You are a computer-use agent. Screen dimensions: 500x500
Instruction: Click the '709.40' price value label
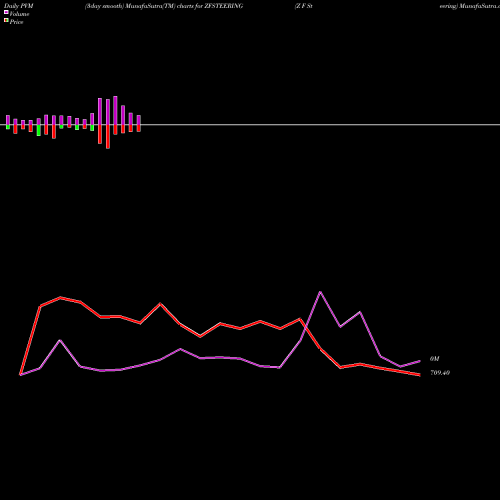[440, 373]
